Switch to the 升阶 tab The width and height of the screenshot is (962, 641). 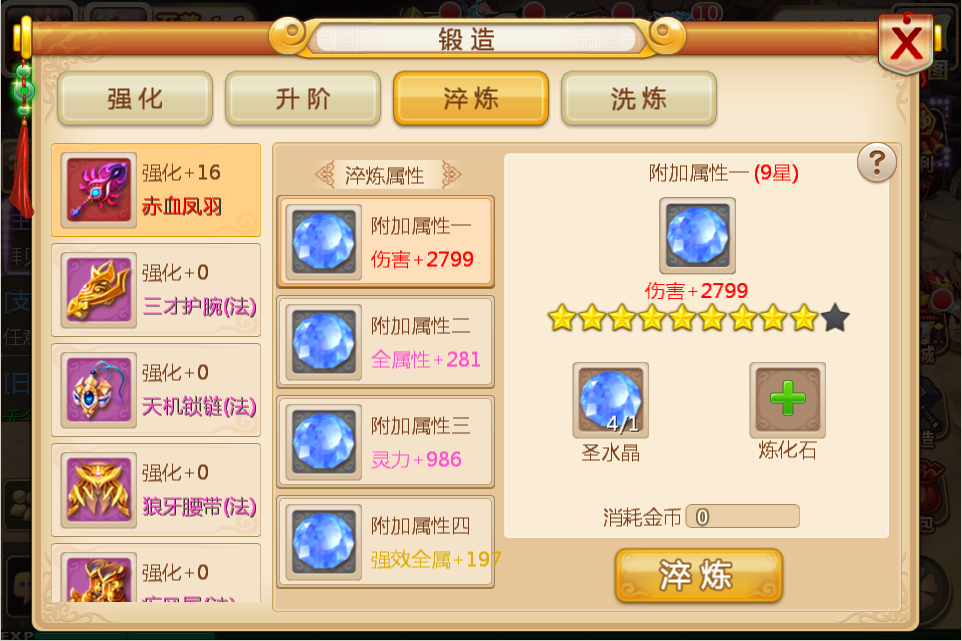coord(303,98)
